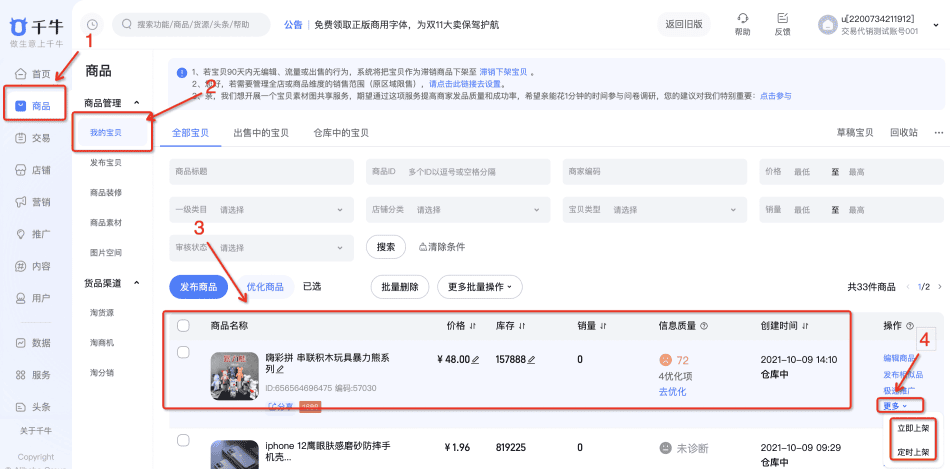Select the iphone 12 product checkbox
950x469 pixels.
point(183,440)
